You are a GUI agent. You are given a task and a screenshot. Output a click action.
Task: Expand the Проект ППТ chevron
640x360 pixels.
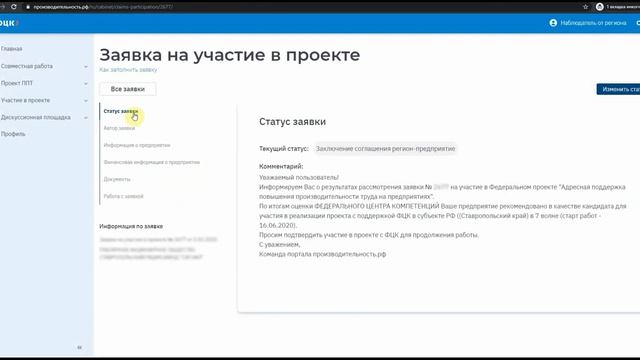tap(86, 84)
